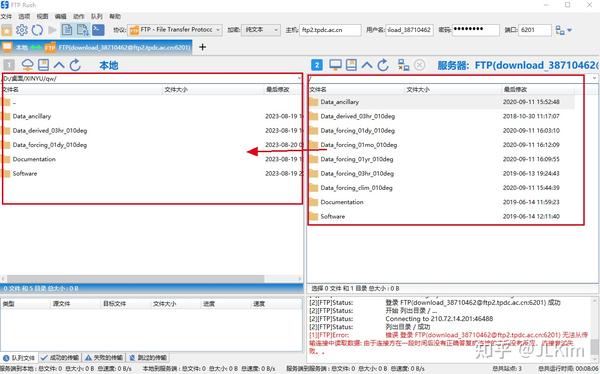Click the cloud connect icon in the local panel

point(27,65)
